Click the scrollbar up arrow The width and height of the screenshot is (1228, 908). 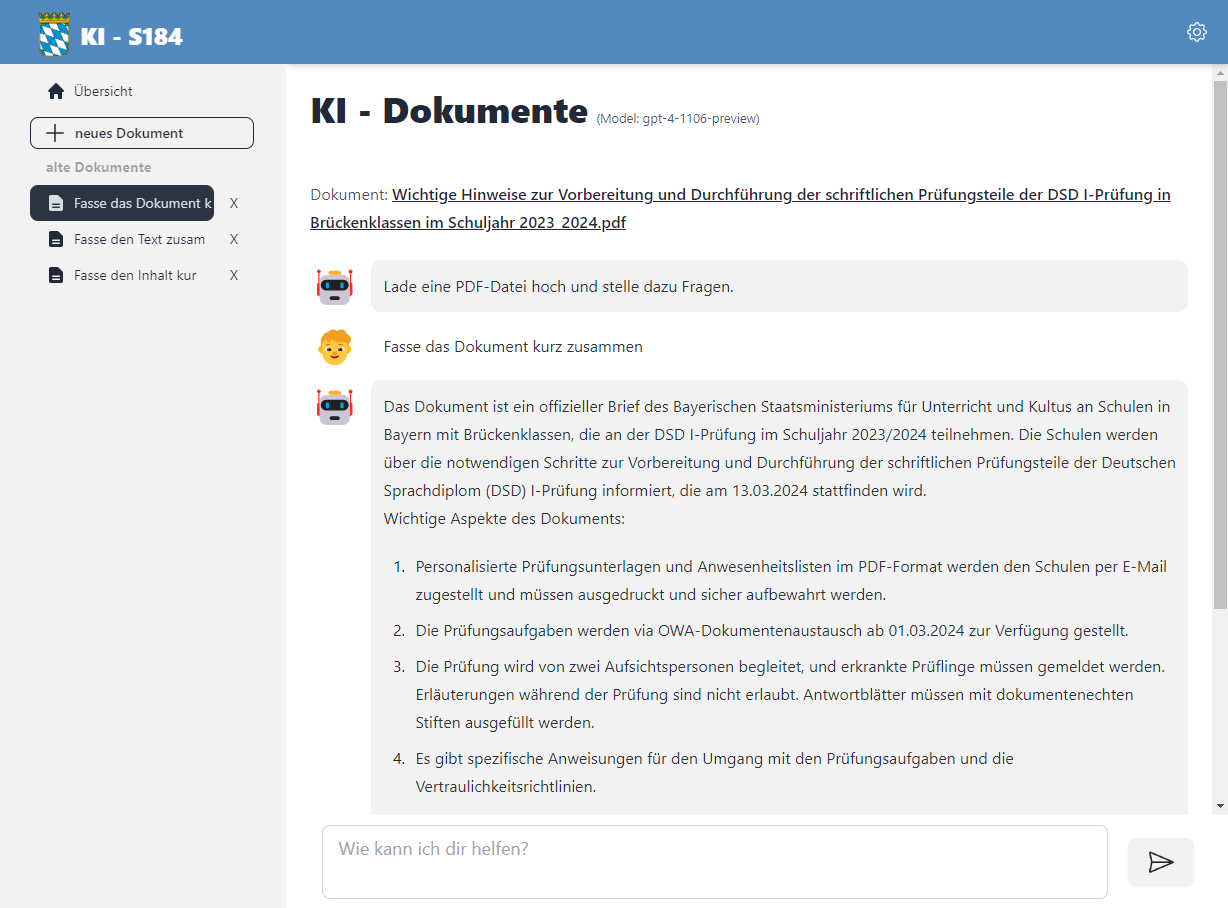coord(1219,73)
